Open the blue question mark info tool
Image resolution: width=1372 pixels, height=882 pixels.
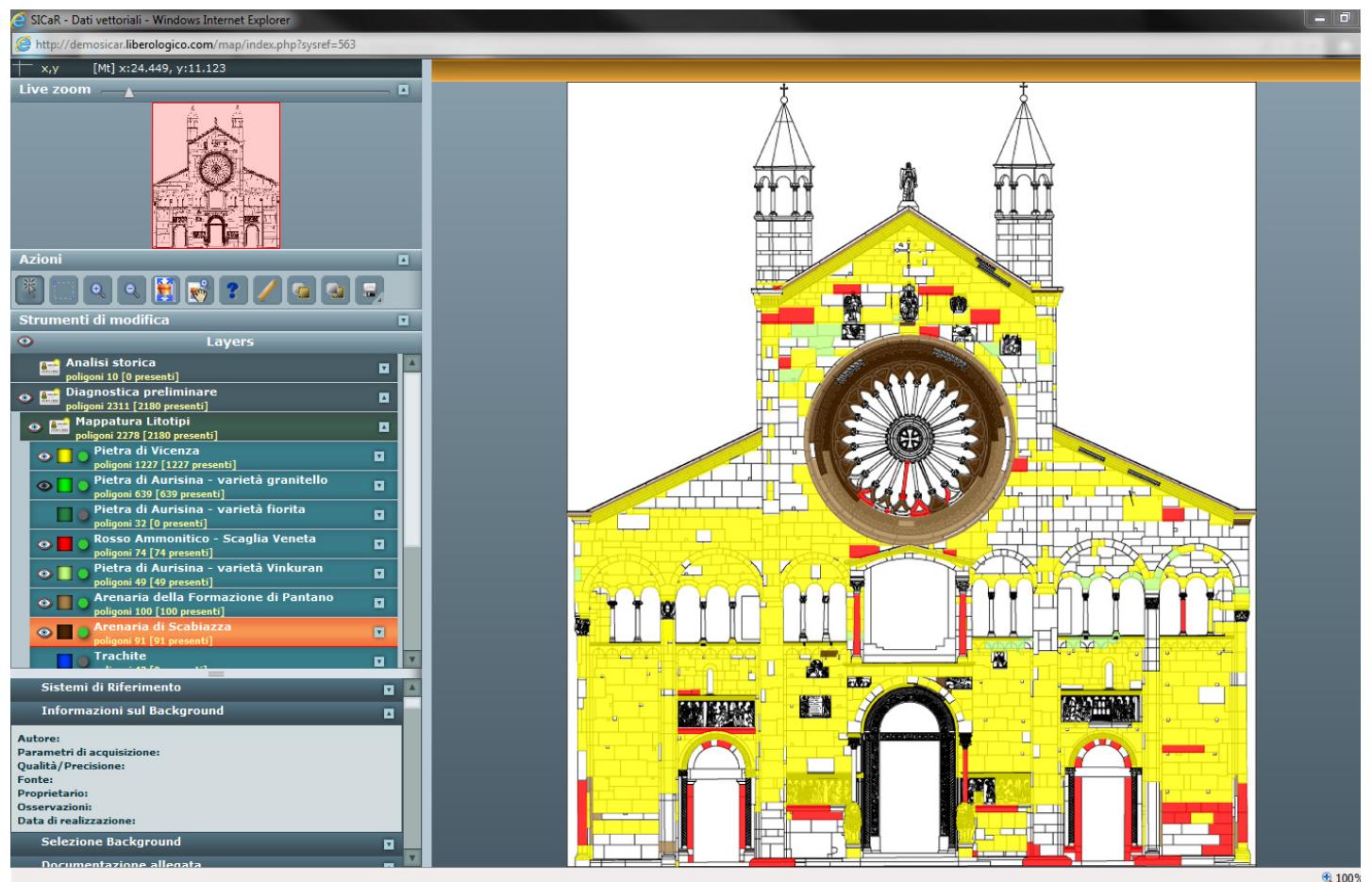[233, 291]
